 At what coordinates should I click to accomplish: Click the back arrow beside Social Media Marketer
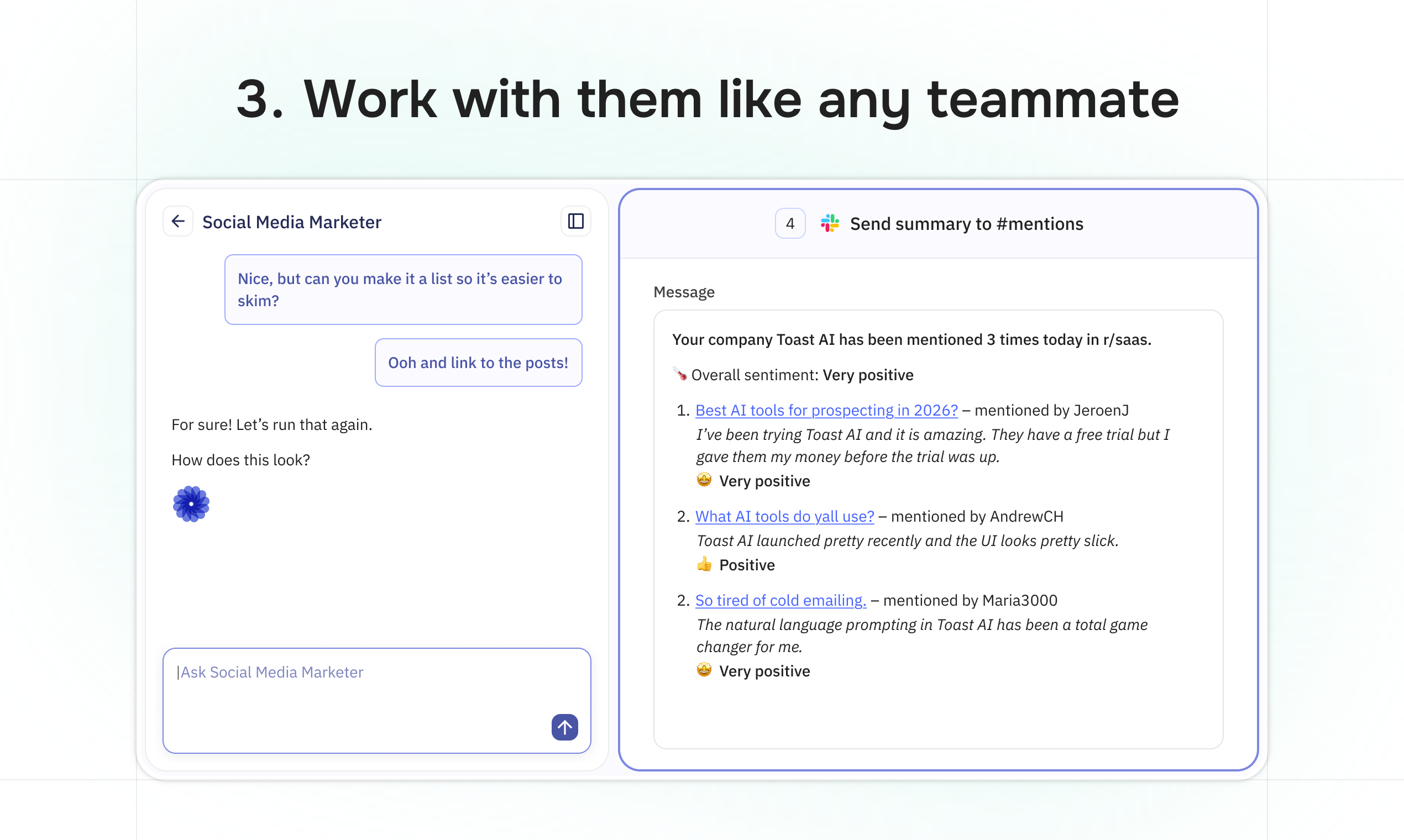(x=178, y=221)
